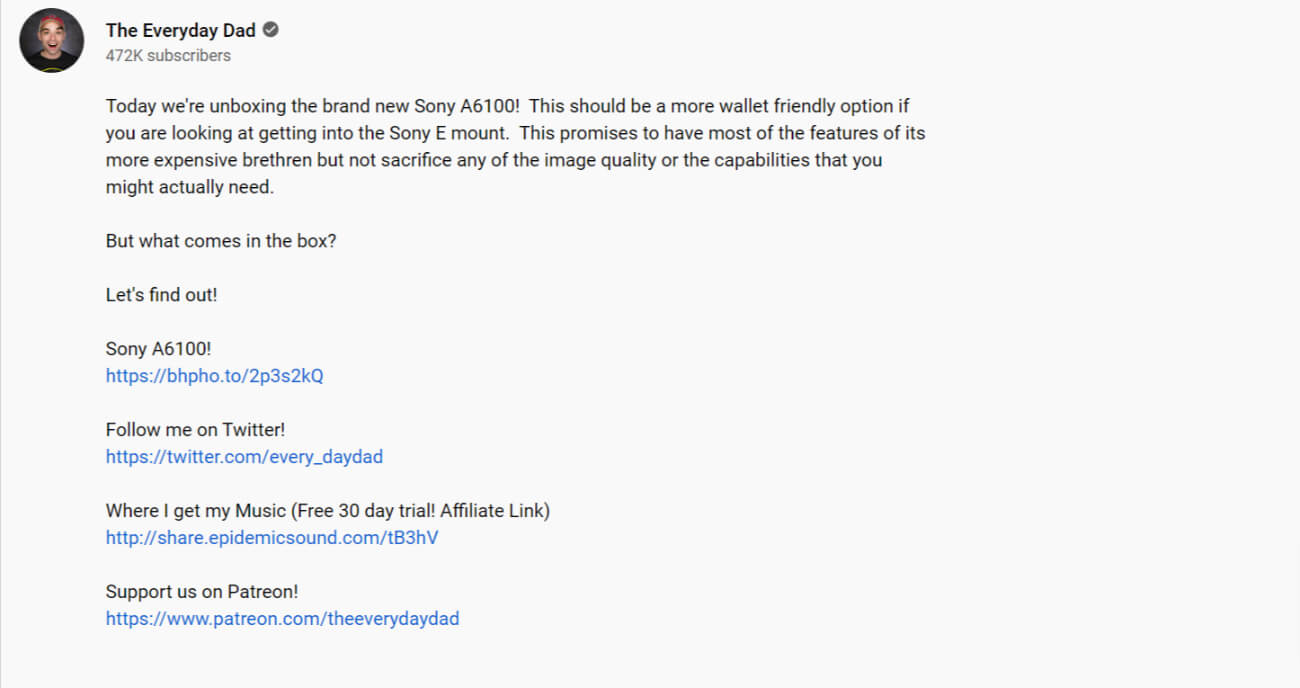Open the patreon.com/theeverydaydad link

pyautogui.click(x=283, y=619)
